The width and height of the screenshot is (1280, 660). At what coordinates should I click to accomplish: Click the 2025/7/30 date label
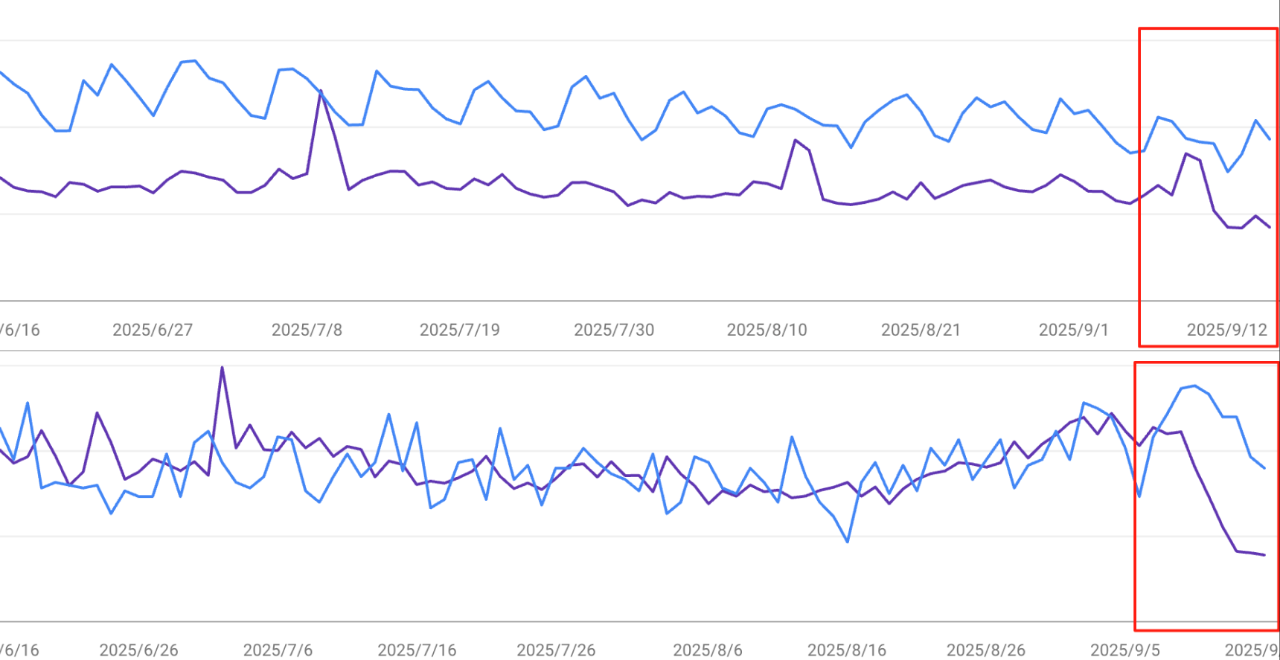click(x=614, y=330)
